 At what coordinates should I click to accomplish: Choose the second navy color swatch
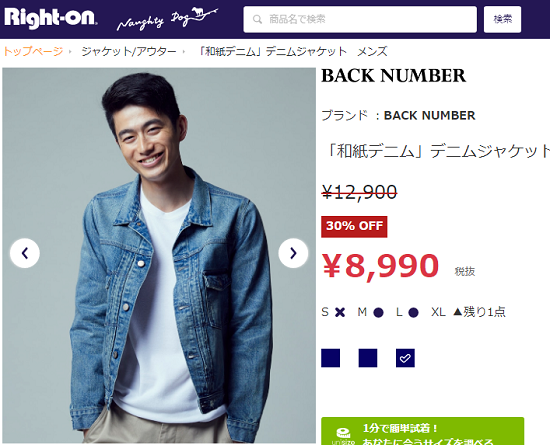368,358
